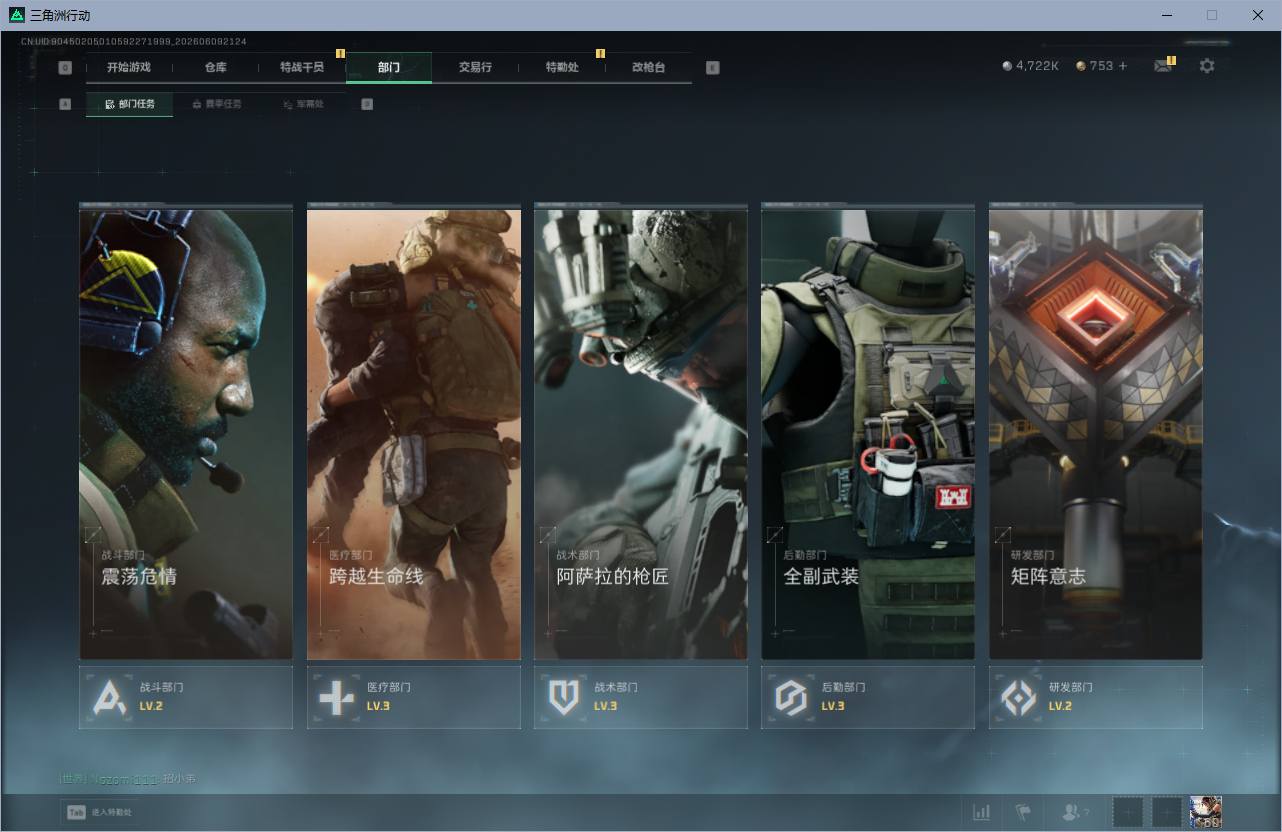Open the third sub-tab before the D hint

tap(303, 104)
